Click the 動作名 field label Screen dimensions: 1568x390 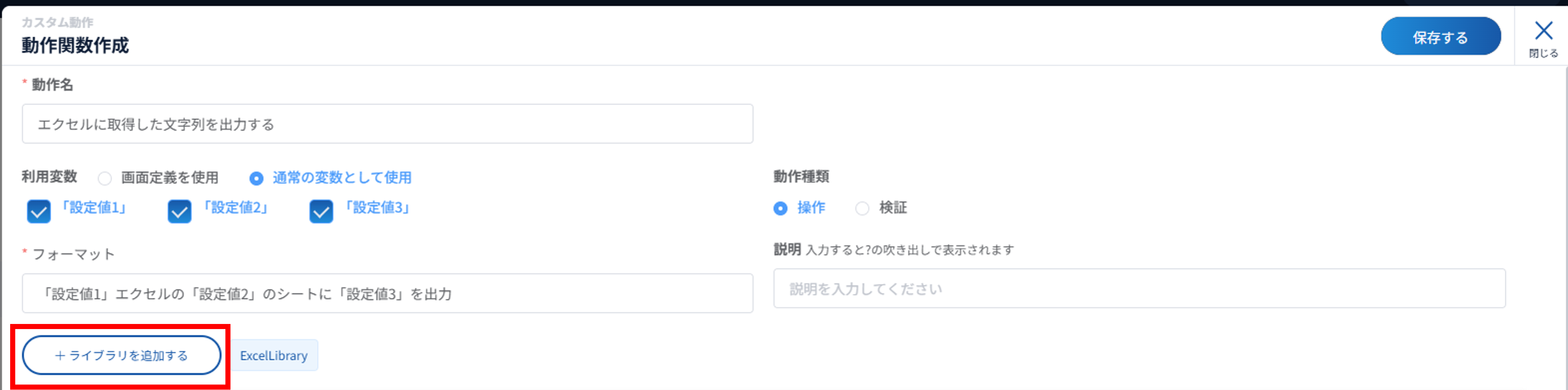tap(52, 85)
